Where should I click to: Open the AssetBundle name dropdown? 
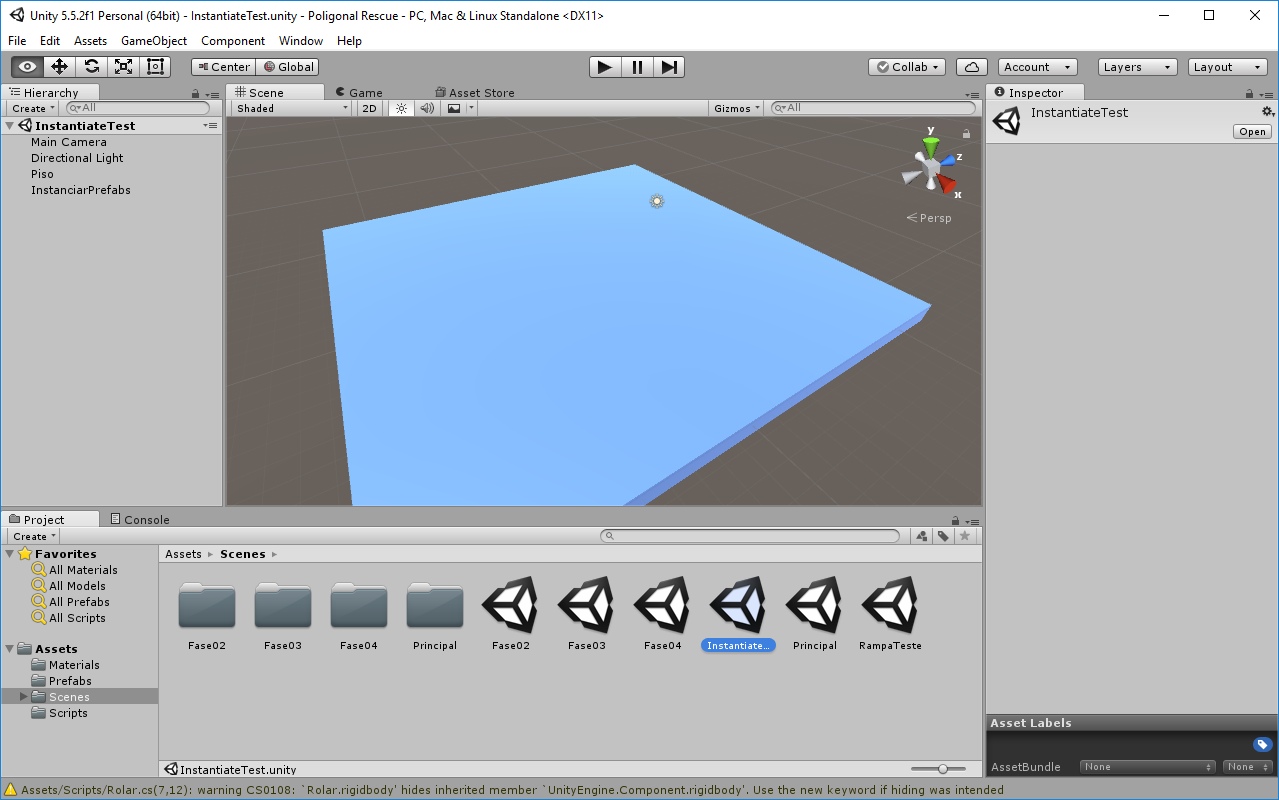[x=1147, y=767]
